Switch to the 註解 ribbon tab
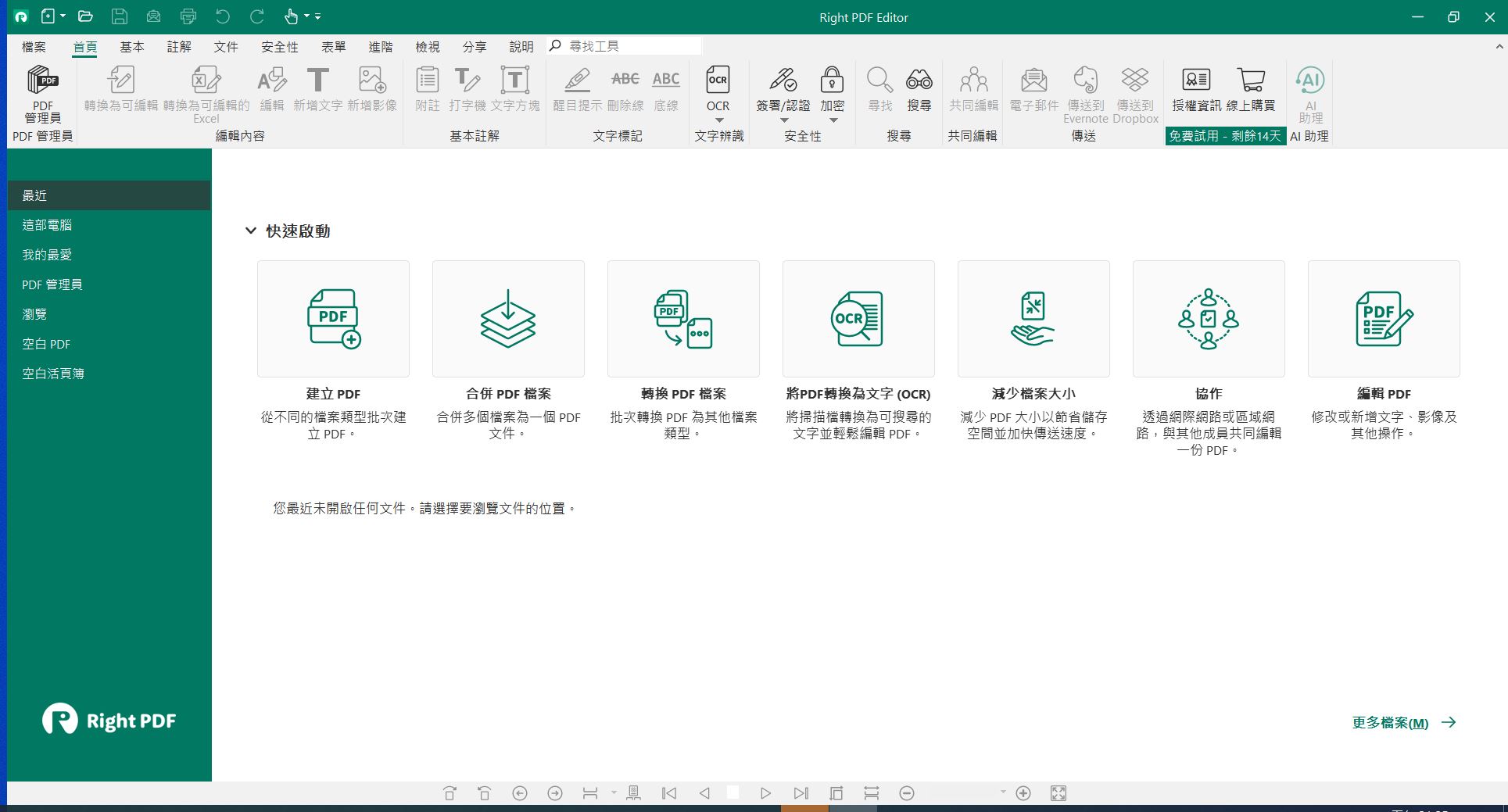1508x812 pixels. point(179,46)
